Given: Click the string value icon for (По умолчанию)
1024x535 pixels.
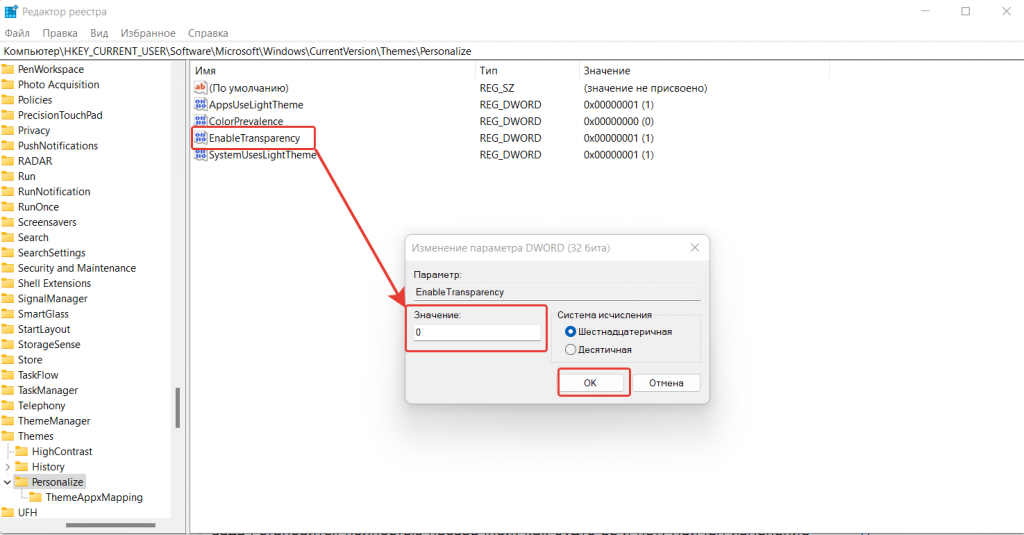Looking at the screenshot, I should point(200,88).
